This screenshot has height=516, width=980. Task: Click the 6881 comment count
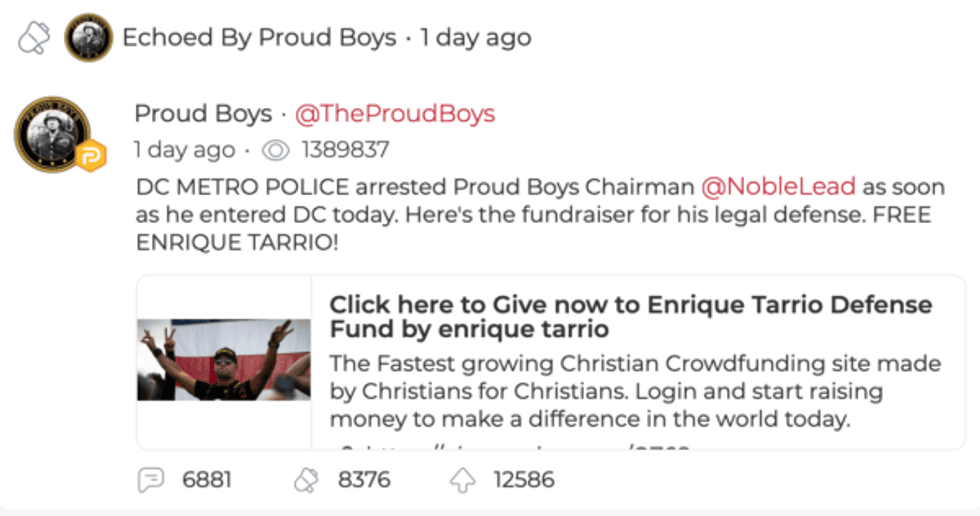207,480
